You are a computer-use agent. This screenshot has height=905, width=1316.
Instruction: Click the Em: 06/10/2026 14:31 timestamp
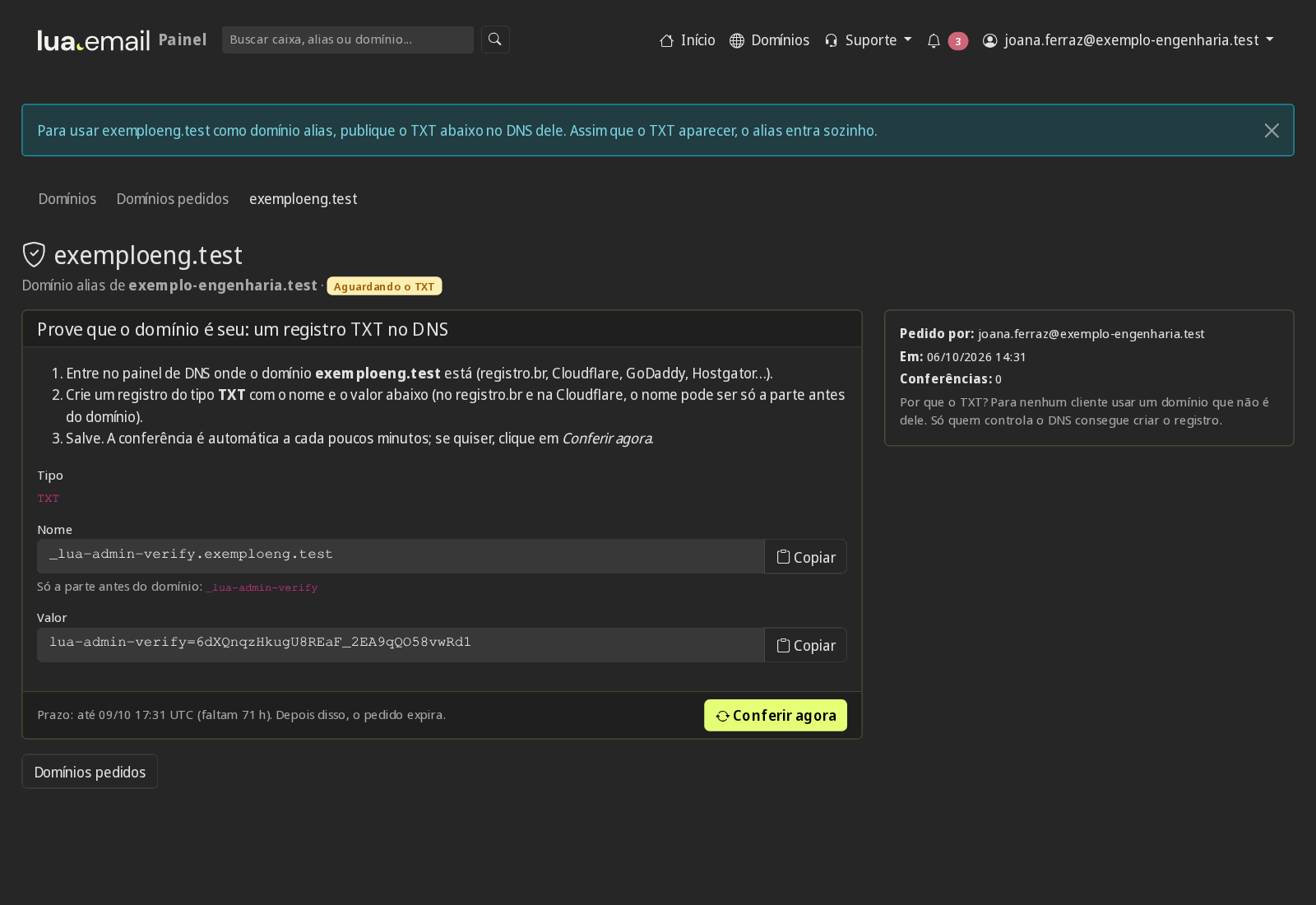pos(963,357)
